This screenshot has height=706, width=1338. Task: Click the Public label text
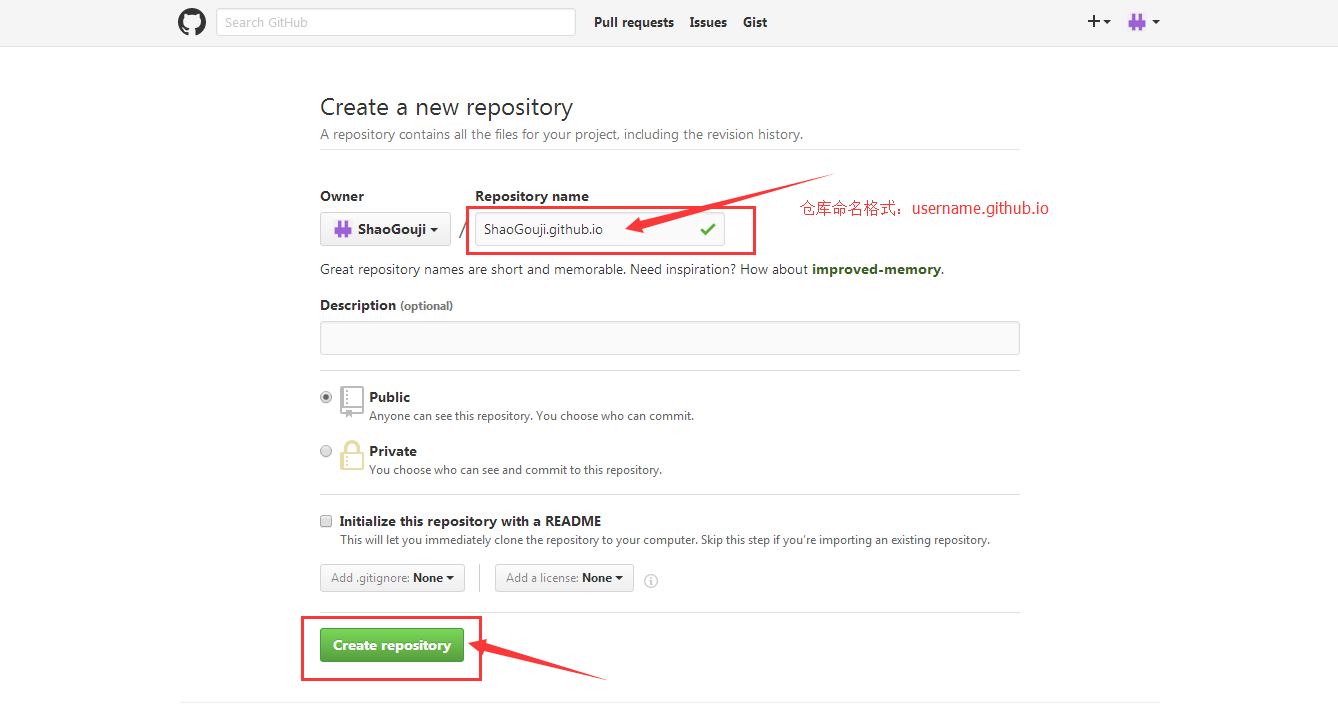390,397
